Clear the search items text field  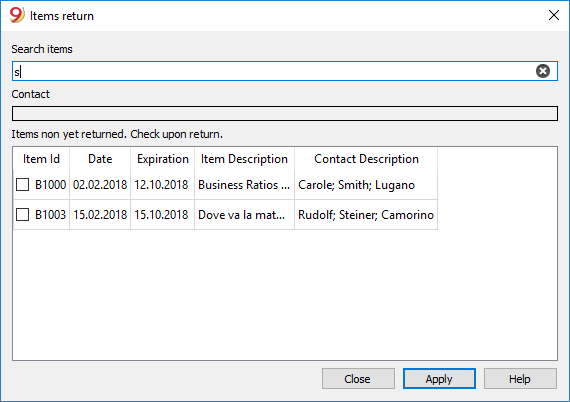(542, 71)
